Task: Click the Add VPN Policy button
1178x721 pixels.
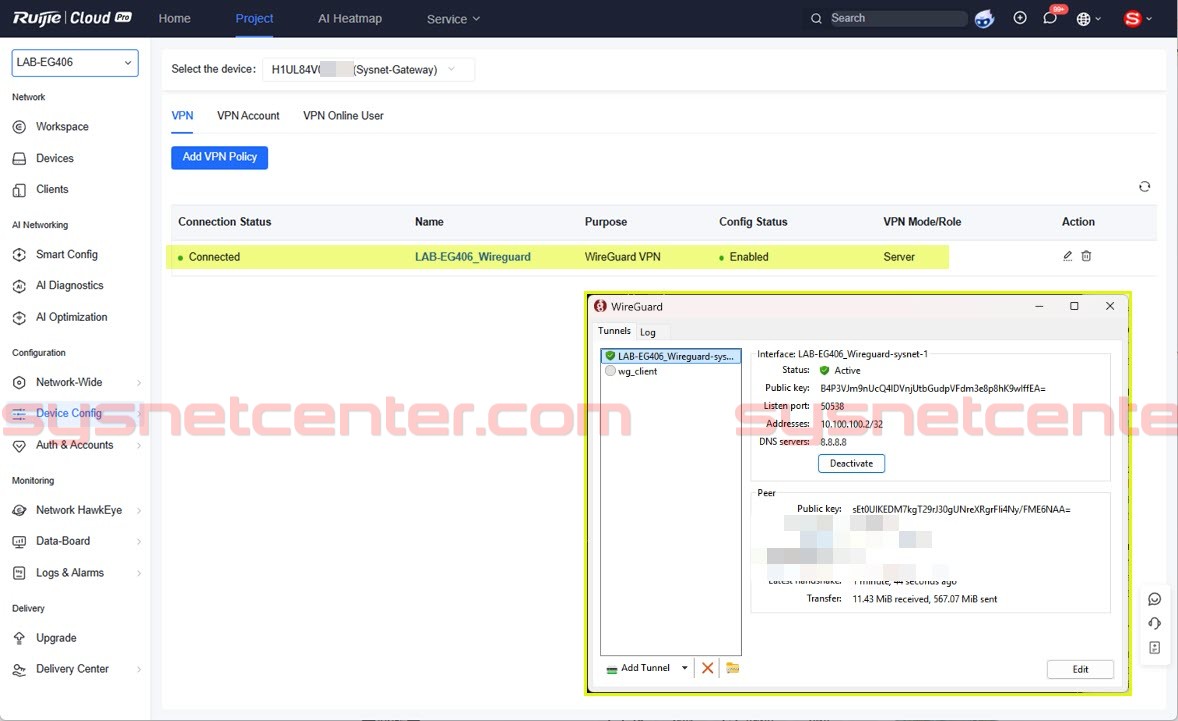Action: point(219,157)
